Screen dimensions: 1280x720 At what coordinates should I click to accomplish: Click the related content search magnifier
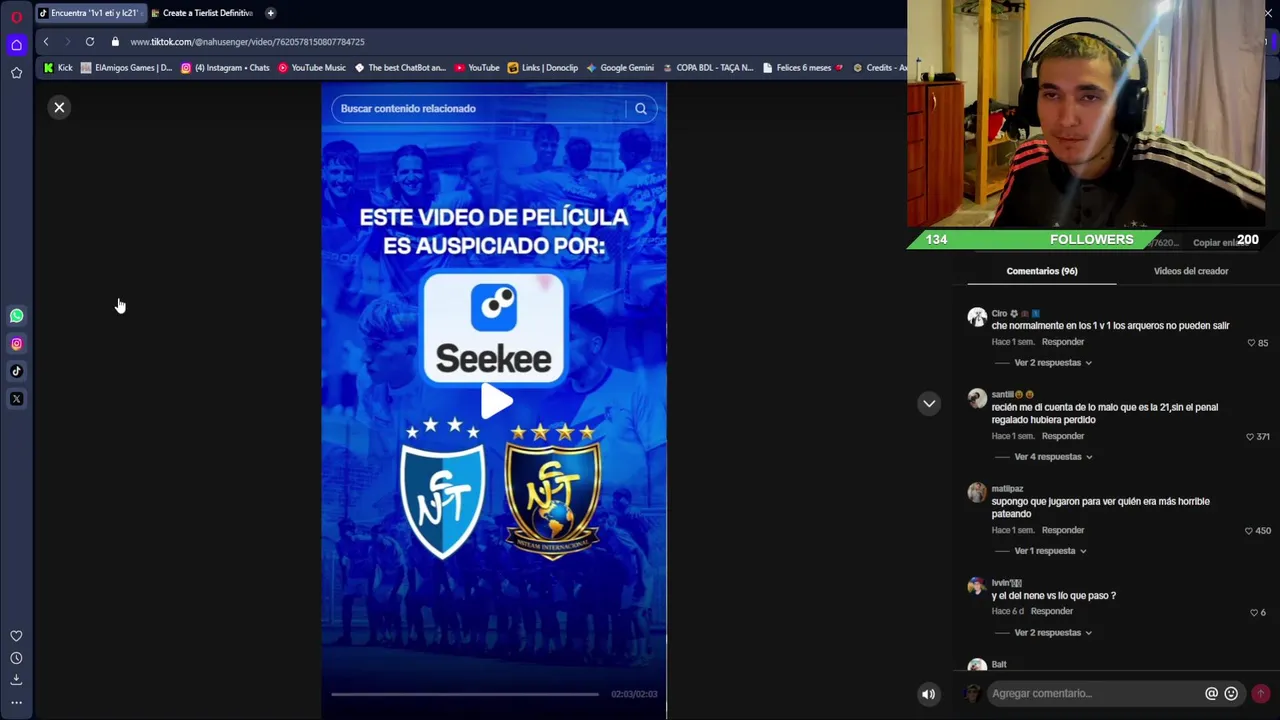point(641,109)
